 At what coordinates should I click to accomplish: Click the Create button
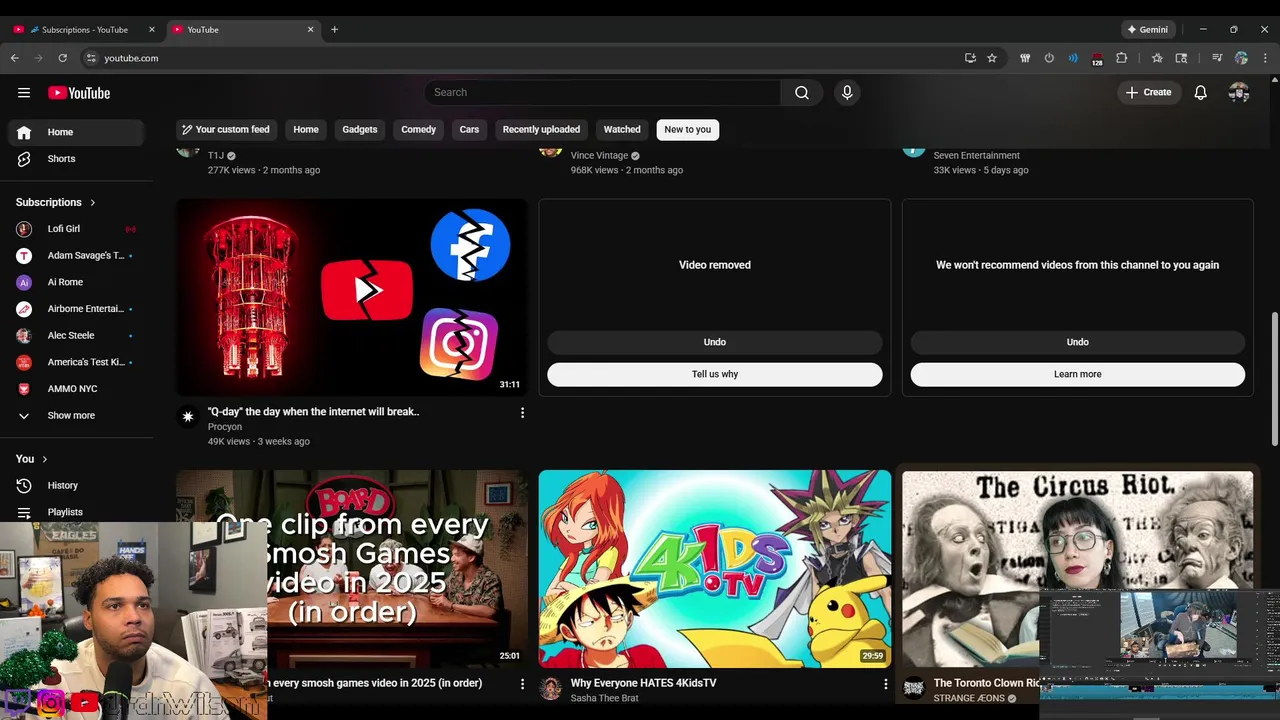coord(1149,93)
